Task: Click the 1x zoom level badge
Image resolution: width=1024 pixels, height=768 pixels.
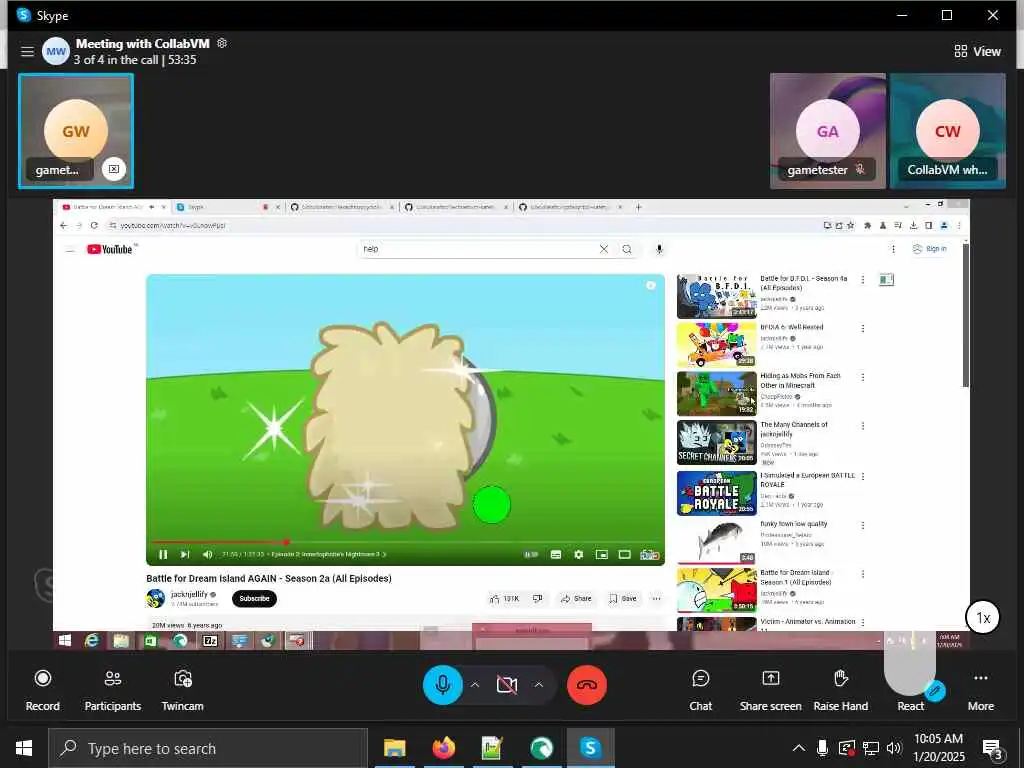Action: [983, 617]
